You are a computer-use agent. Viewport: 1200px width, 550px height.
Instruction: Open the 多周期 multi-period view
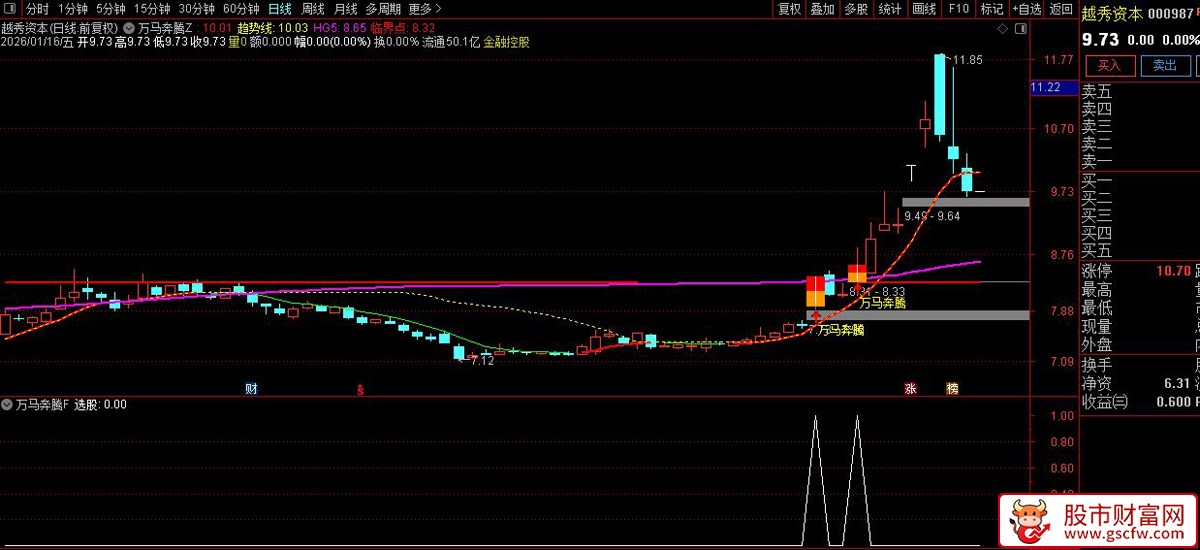[383, 9]
